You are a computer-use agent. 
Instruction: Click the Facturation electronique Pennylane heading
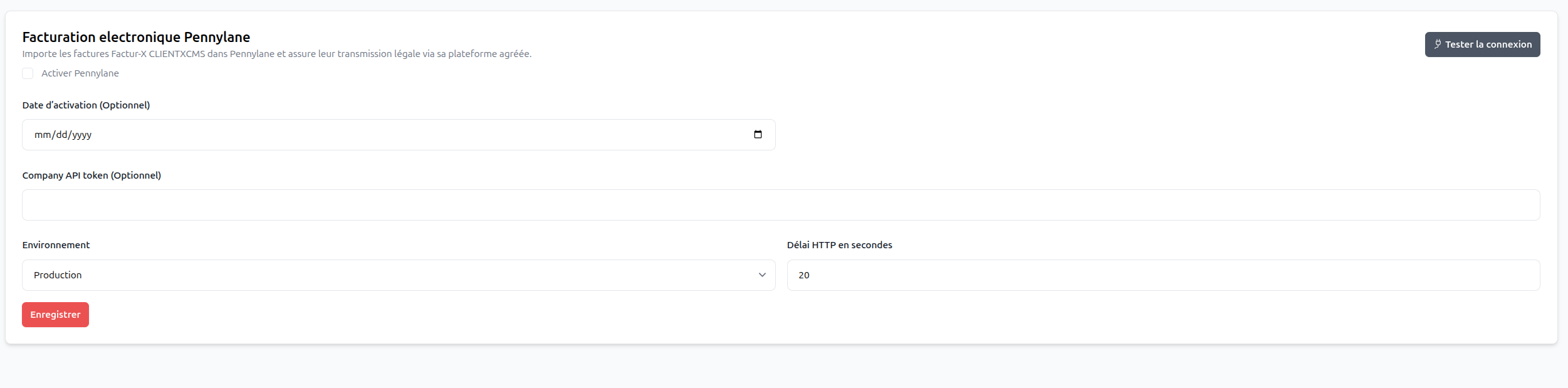[x=137, y=37]
